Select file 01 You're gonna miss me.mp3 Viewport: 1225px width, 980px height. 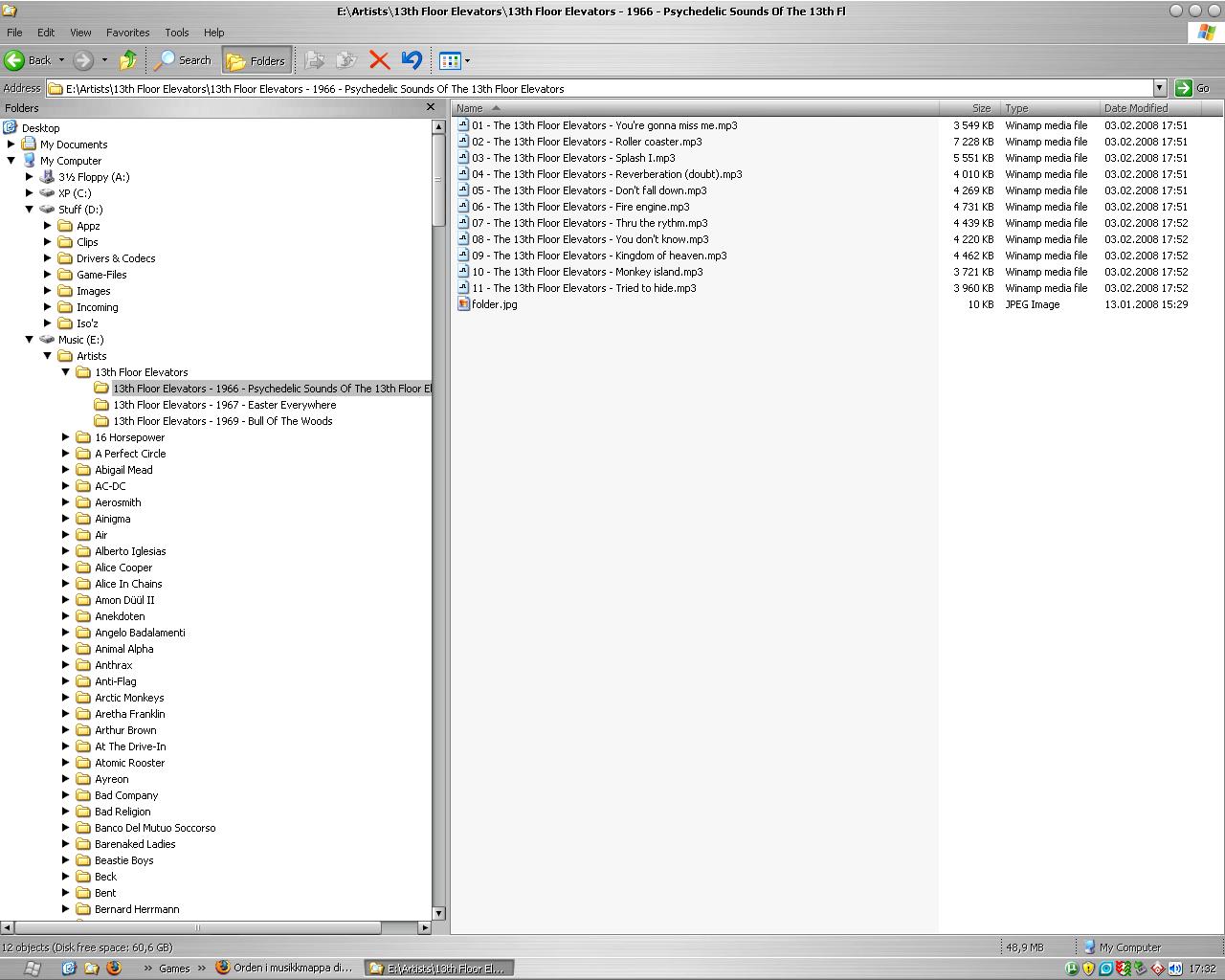604,125
